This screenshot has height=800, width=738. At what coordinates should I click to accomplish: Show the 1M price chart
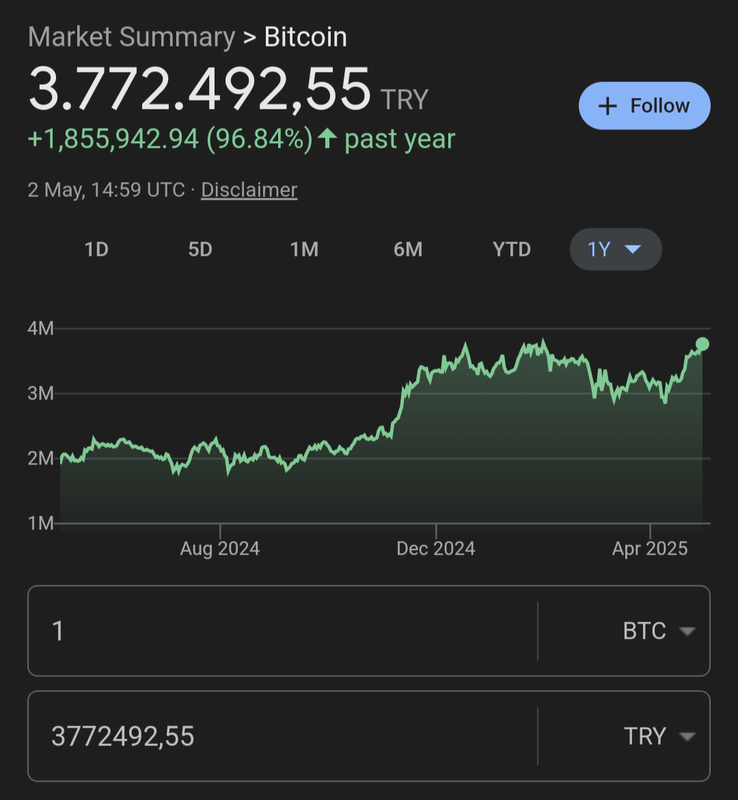point(304,249)
